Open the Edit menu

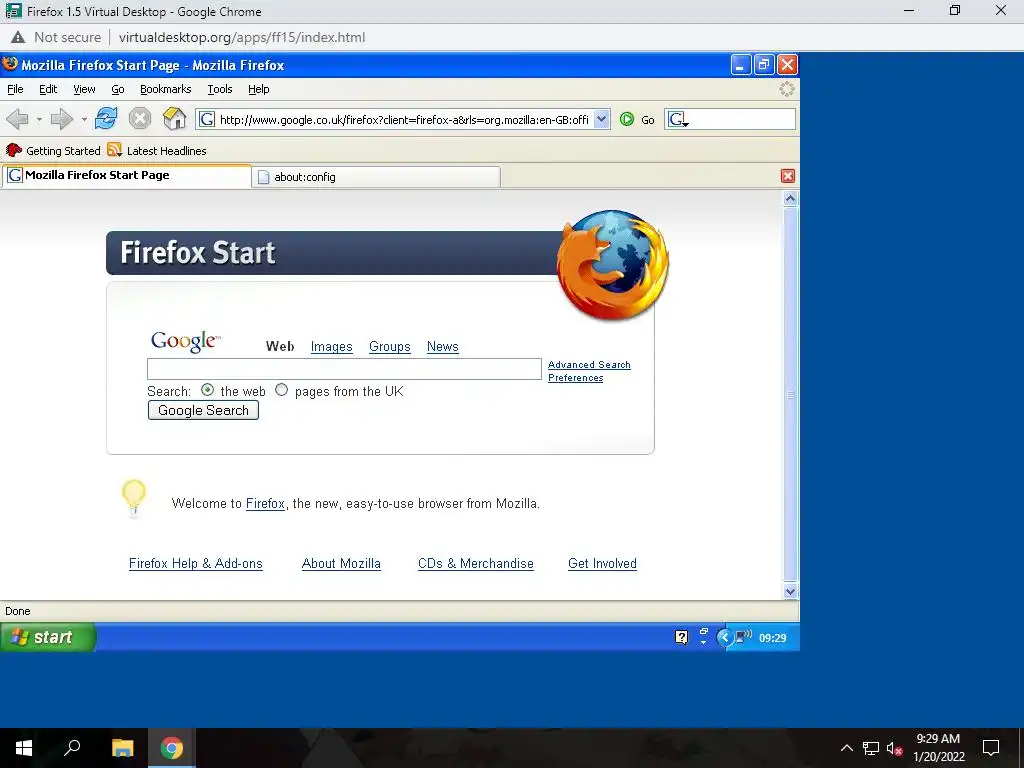click(48, 89)
